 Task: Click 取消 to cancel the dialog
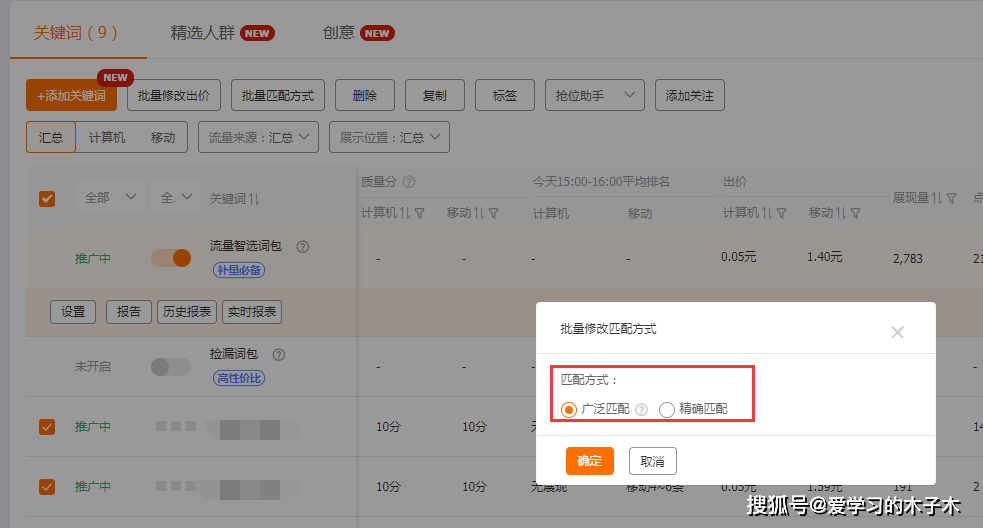click(x=652, y=461)
